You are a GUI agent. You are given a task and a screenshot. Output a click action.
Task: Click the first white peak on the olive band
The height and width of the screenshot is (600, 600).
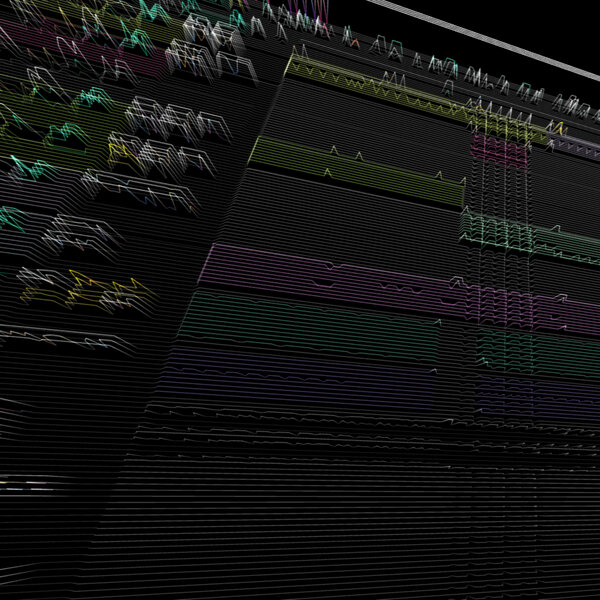332,151
